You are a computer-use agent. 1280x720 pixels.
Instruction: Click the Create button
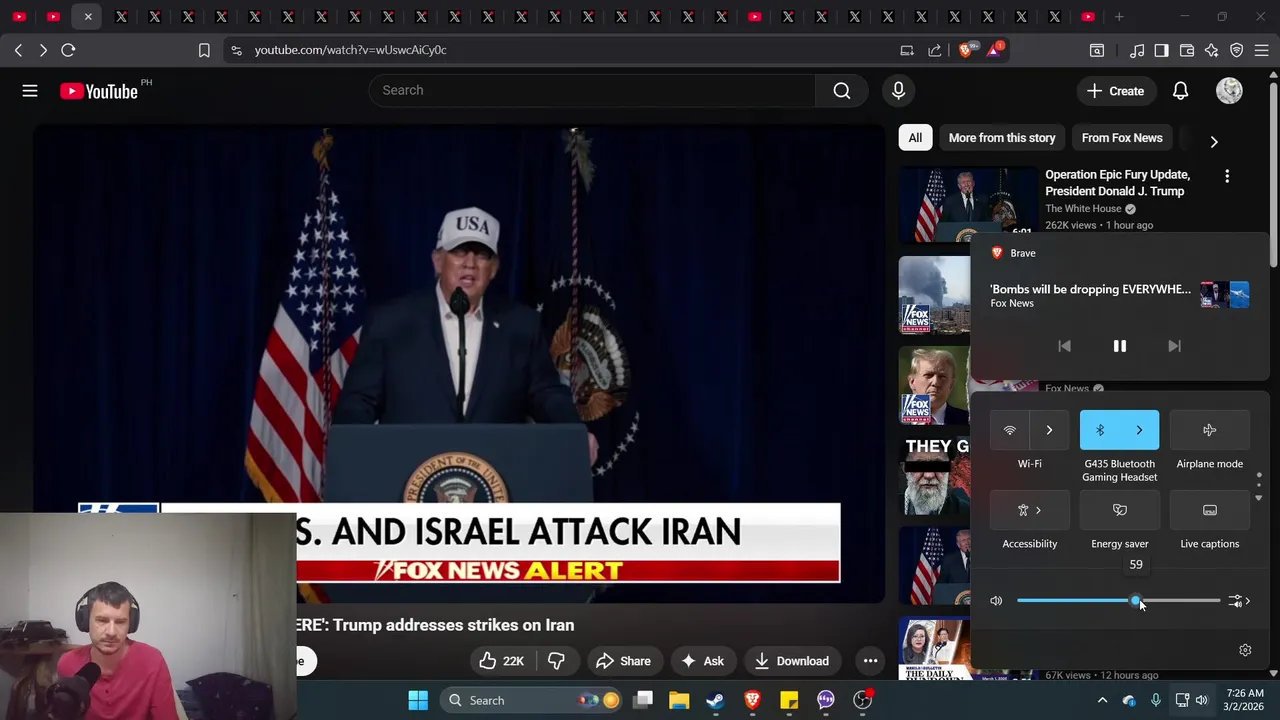click(x=1116, y=91)
